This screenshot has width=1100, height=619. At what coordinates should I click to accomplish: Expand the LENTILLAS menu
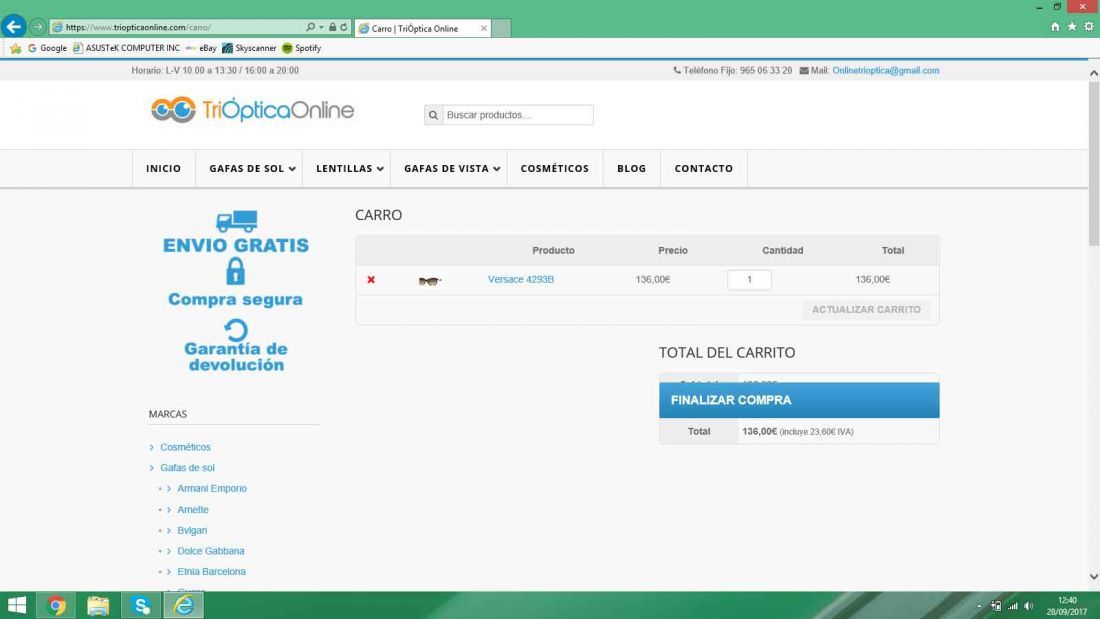(349, 168)
